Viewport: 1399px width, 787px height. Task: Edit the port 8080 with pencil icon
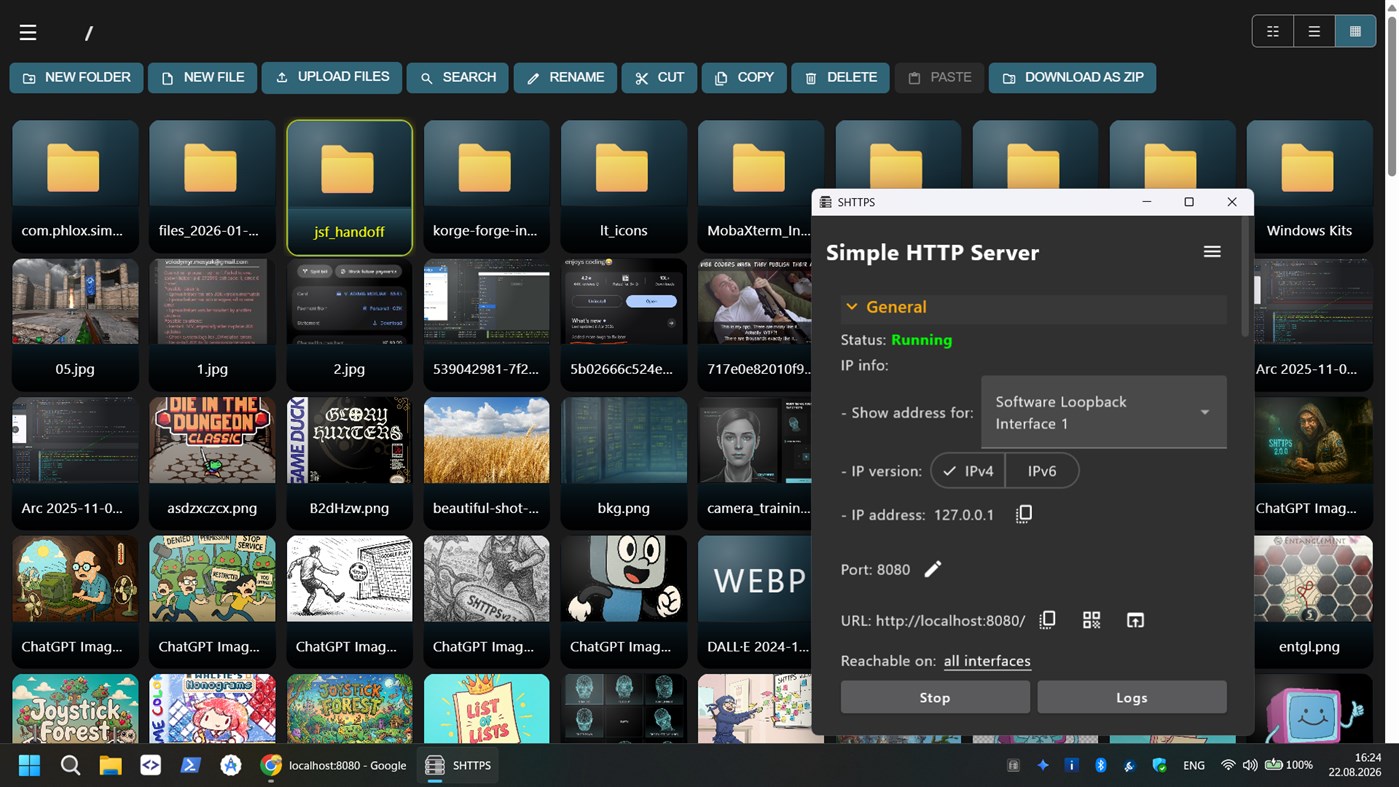pos(933,569)
